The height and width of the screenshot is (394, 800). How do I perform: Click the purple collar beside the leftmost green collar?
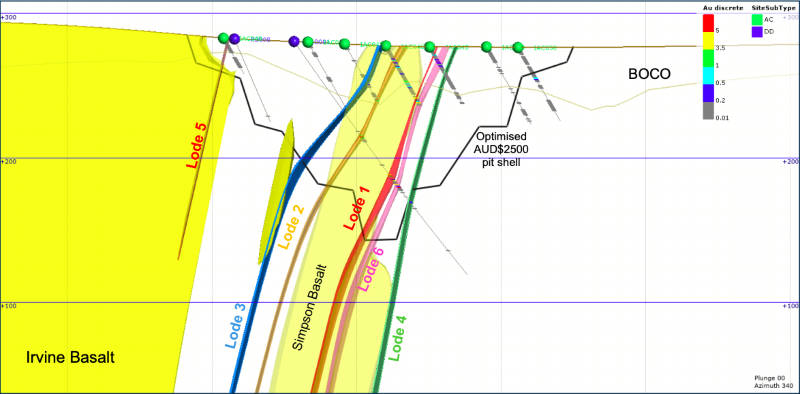(x=234, y=38)
